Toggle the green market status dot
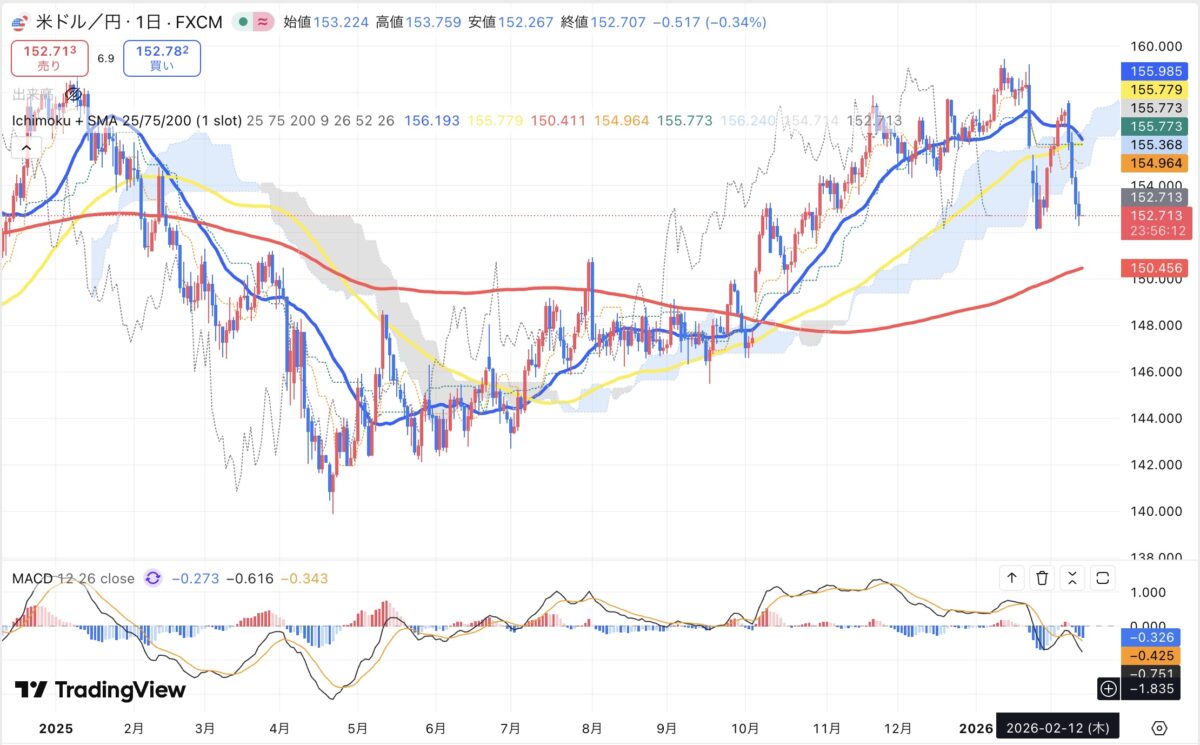This screenshot has height=745, width=1200. 245,21
